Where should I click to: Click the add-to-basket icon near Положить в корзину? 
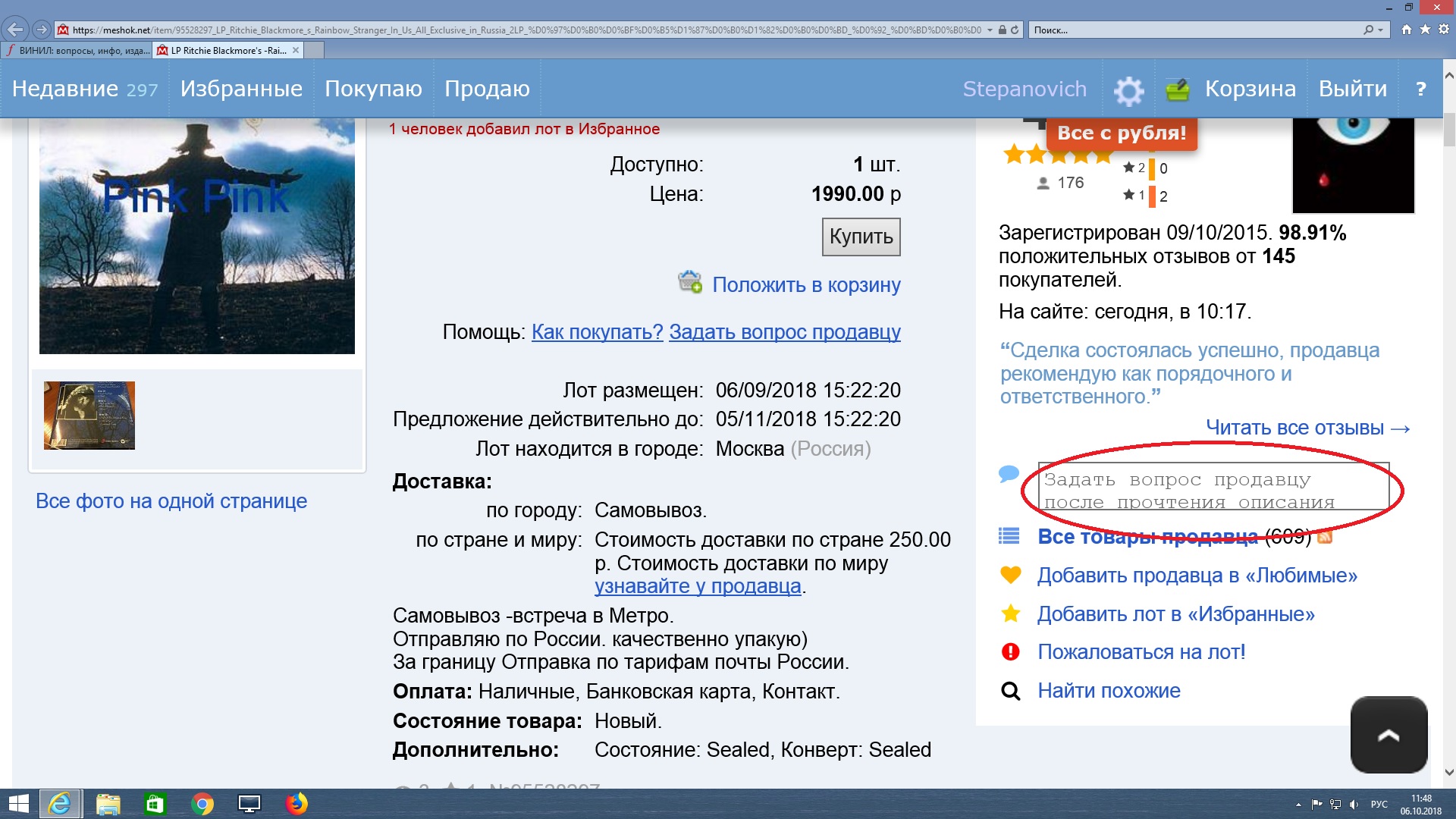(689, 282)
